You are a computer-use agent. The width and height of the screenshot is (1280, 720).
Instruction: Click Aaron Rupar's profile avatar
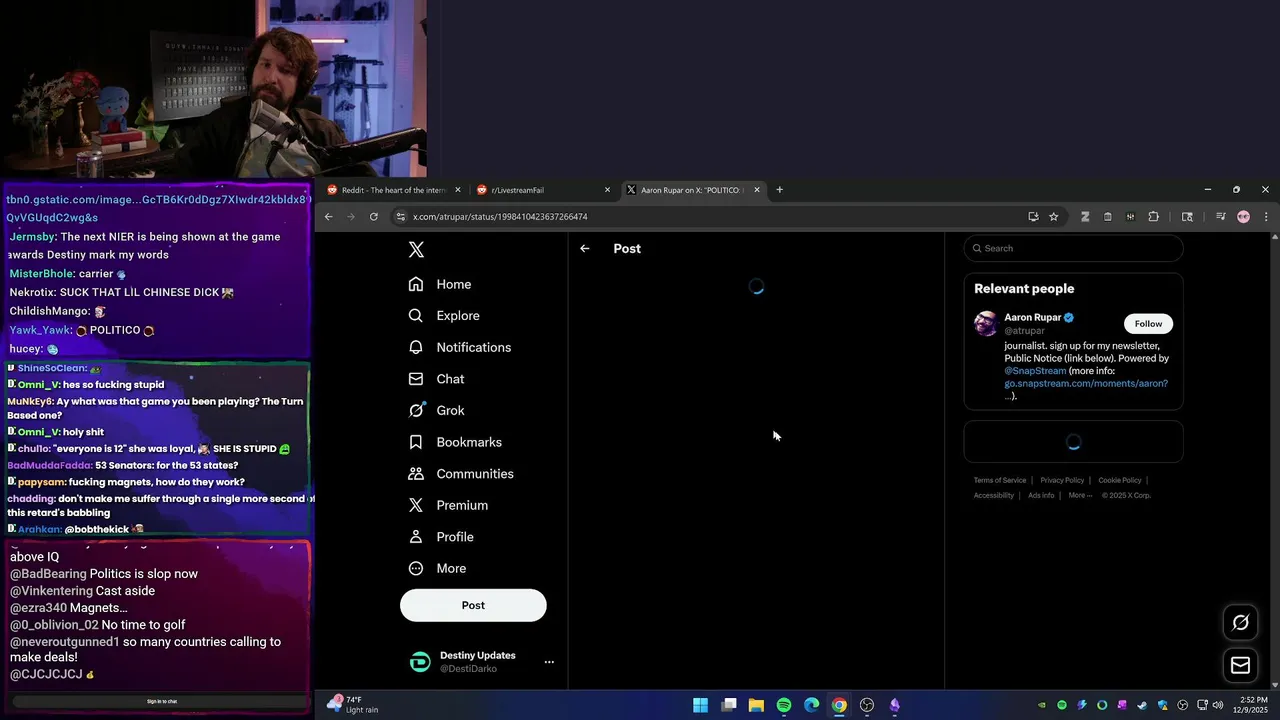(986, 323)
